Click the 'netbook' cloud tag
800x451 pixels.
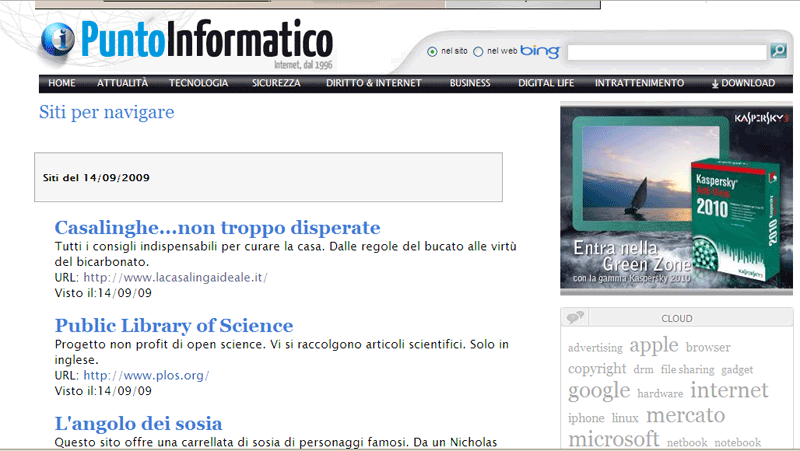[x=687, y=443]
